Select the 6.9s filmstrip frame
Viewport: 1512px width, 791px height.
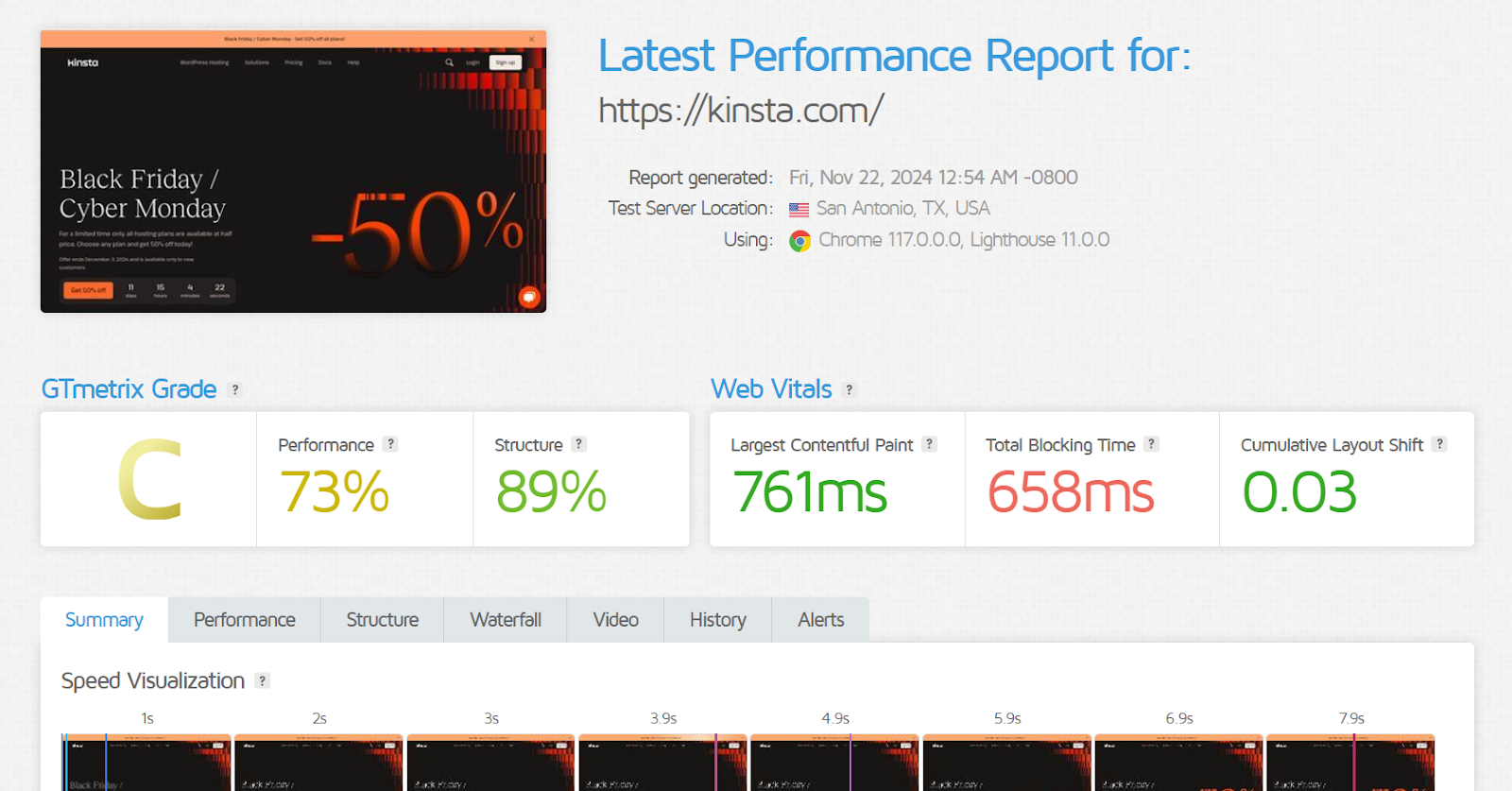[1178, 762]
